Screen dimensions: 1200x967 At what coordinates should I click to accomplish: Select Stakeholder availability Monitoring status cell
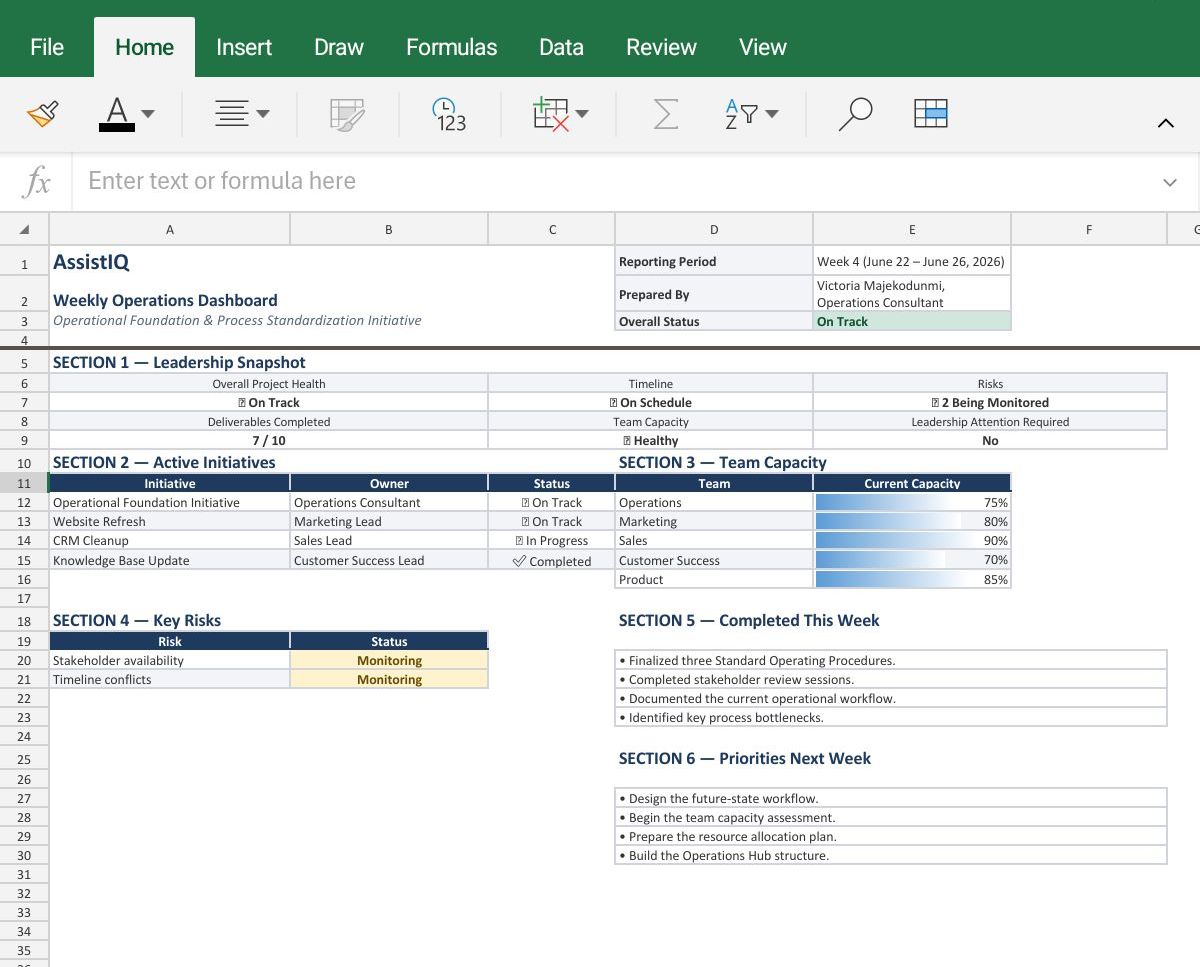click(x=389, y=660)
